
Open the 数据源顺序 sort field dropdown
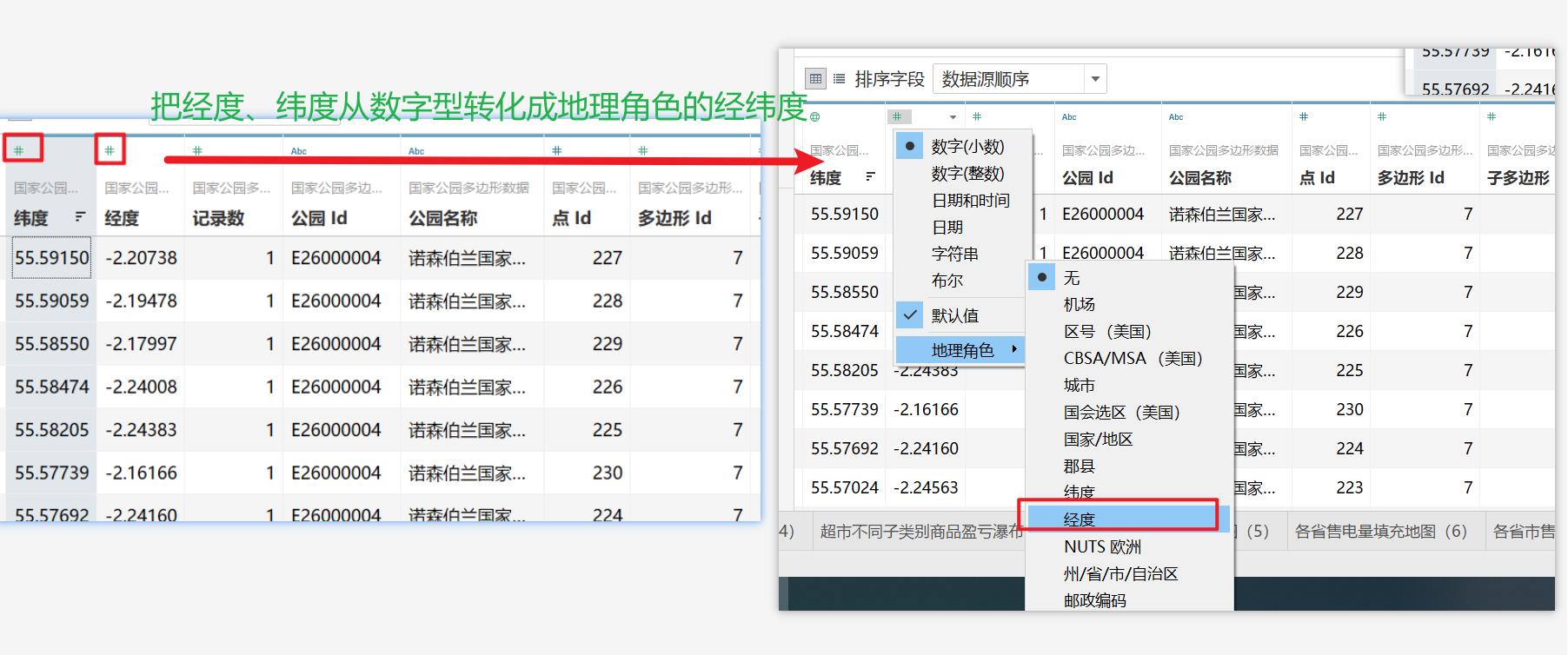tap(1020, 79)
